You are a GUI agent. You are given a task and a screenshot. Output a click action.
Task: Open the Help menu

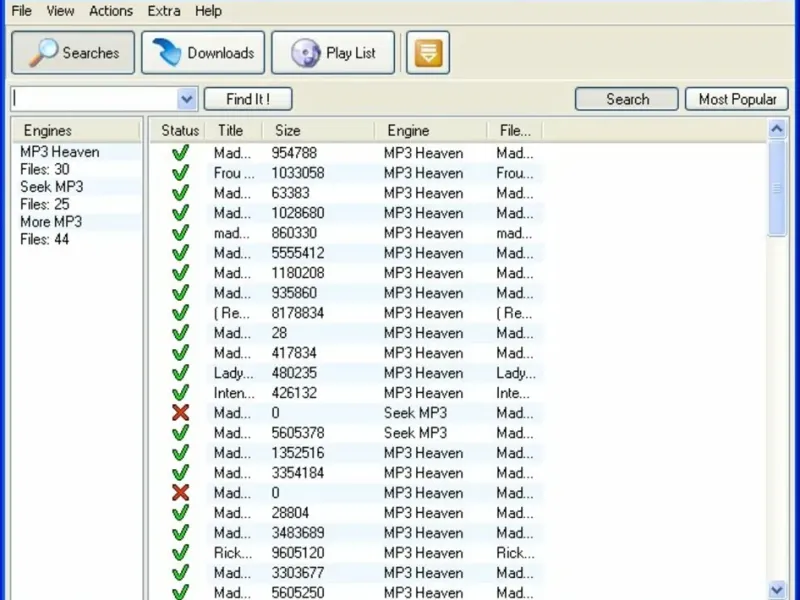208,11
